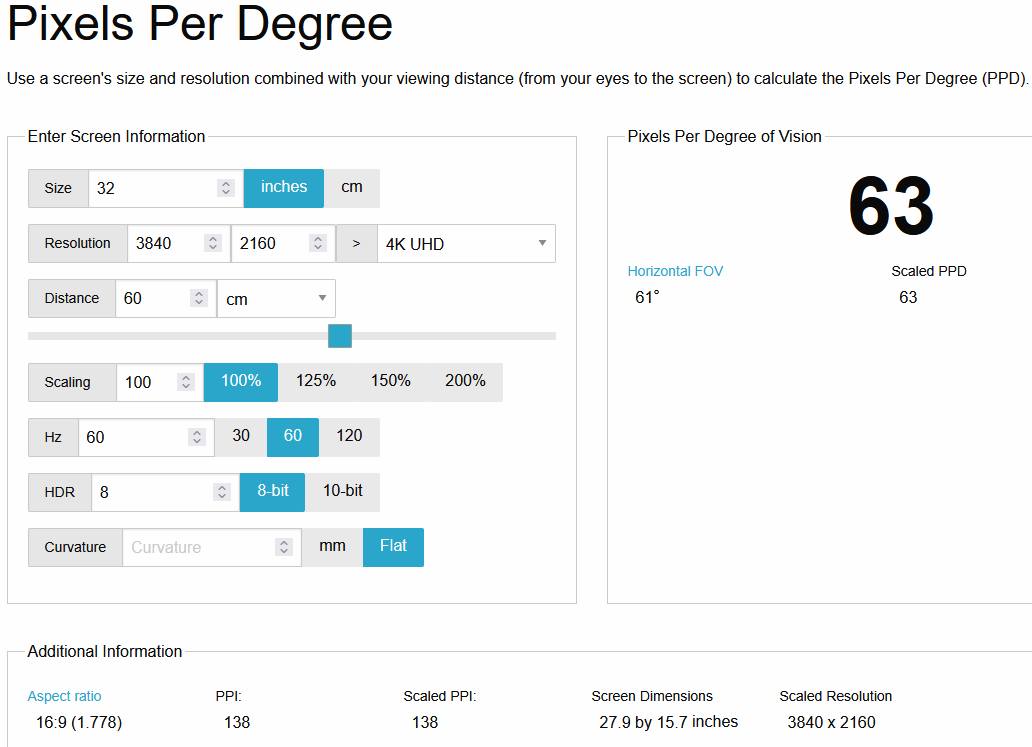This screenshot has height=747, width=1032.
Task: Open the Horizontal FOV link
Action: pyautogui.click(x=675, y=271)
